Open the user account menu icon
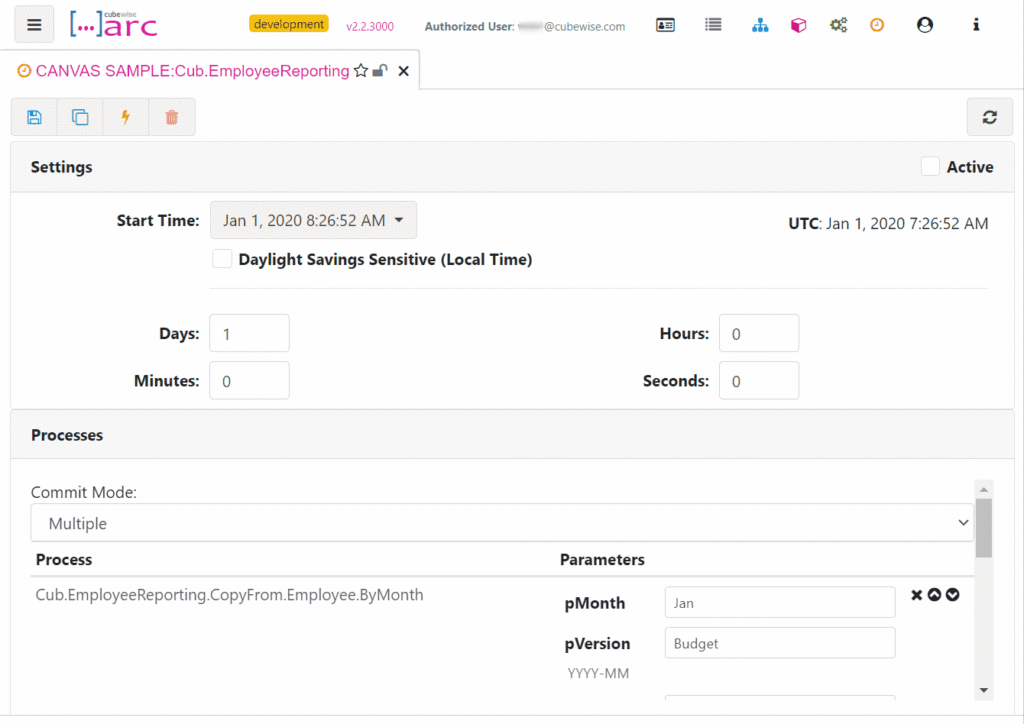 [924, 25]
